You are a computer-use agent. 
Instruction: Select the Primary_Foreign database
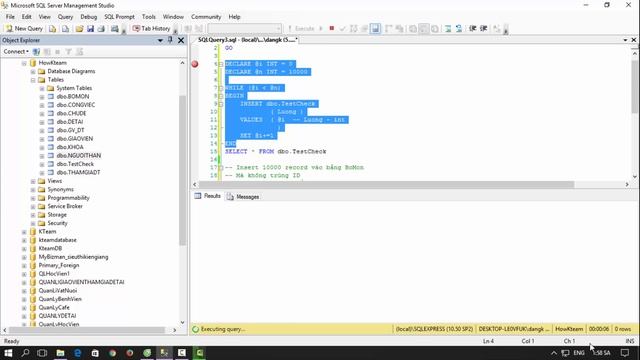[x=59, y=265]
